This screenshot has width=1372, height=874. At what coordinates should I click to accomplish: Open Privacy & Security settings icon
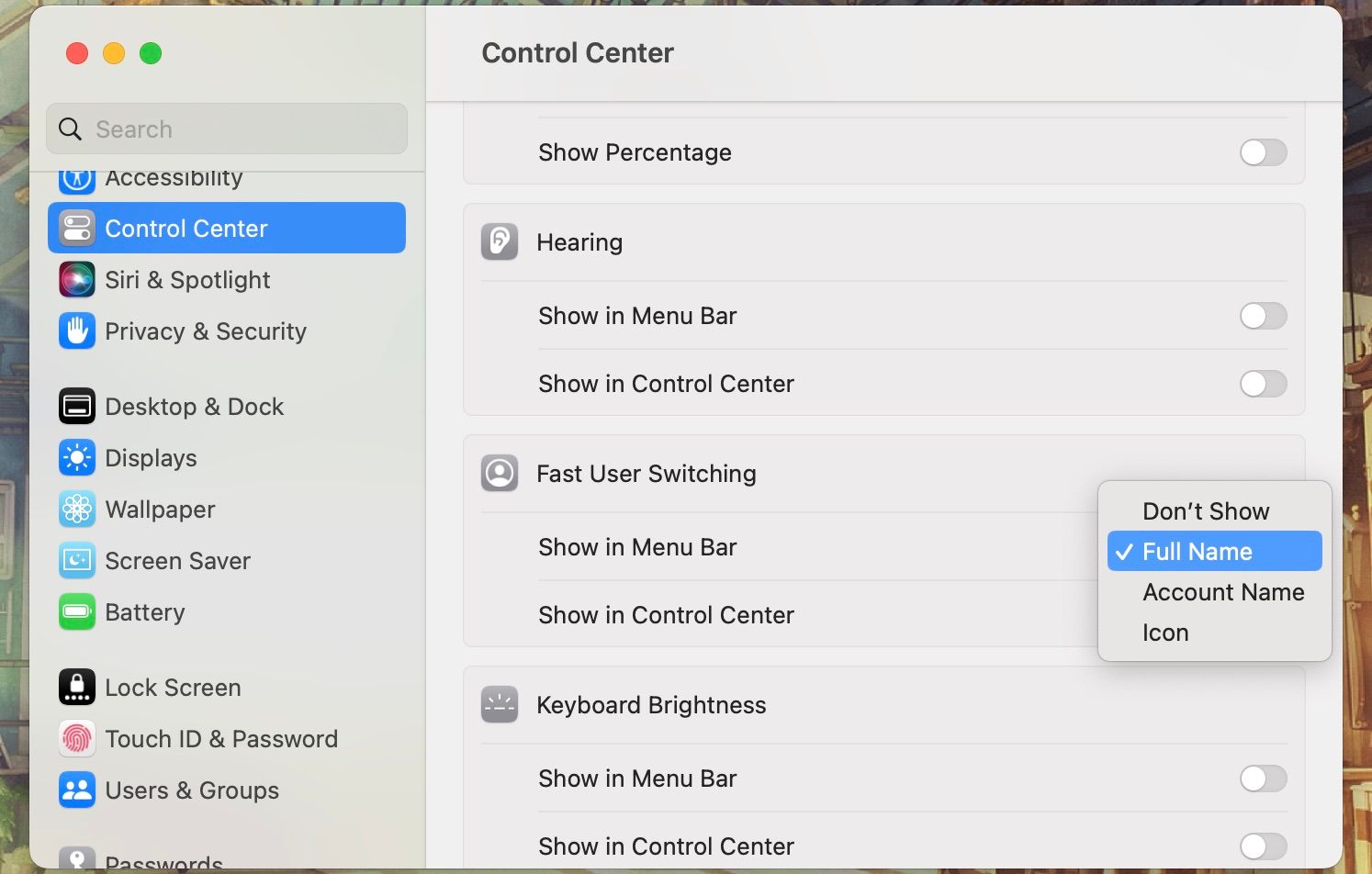77,331
